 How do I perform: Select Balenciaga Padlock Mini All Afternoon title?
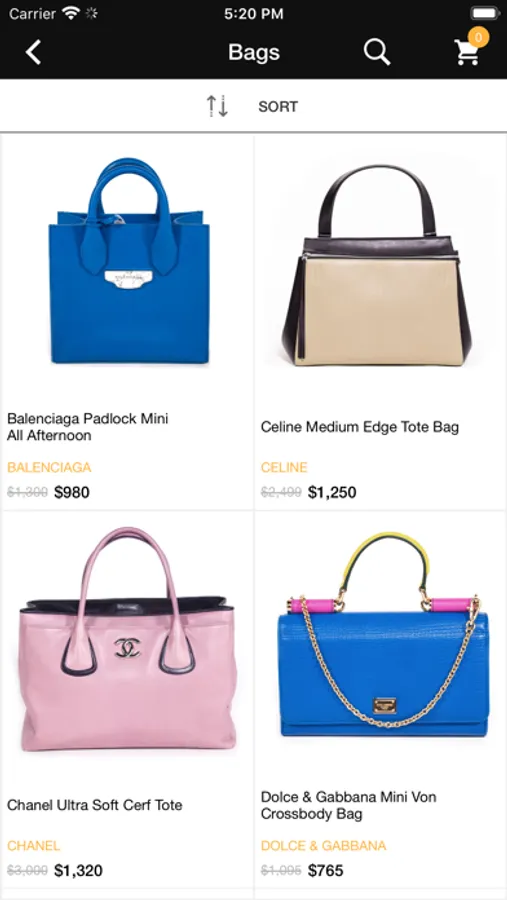[87, 427]
